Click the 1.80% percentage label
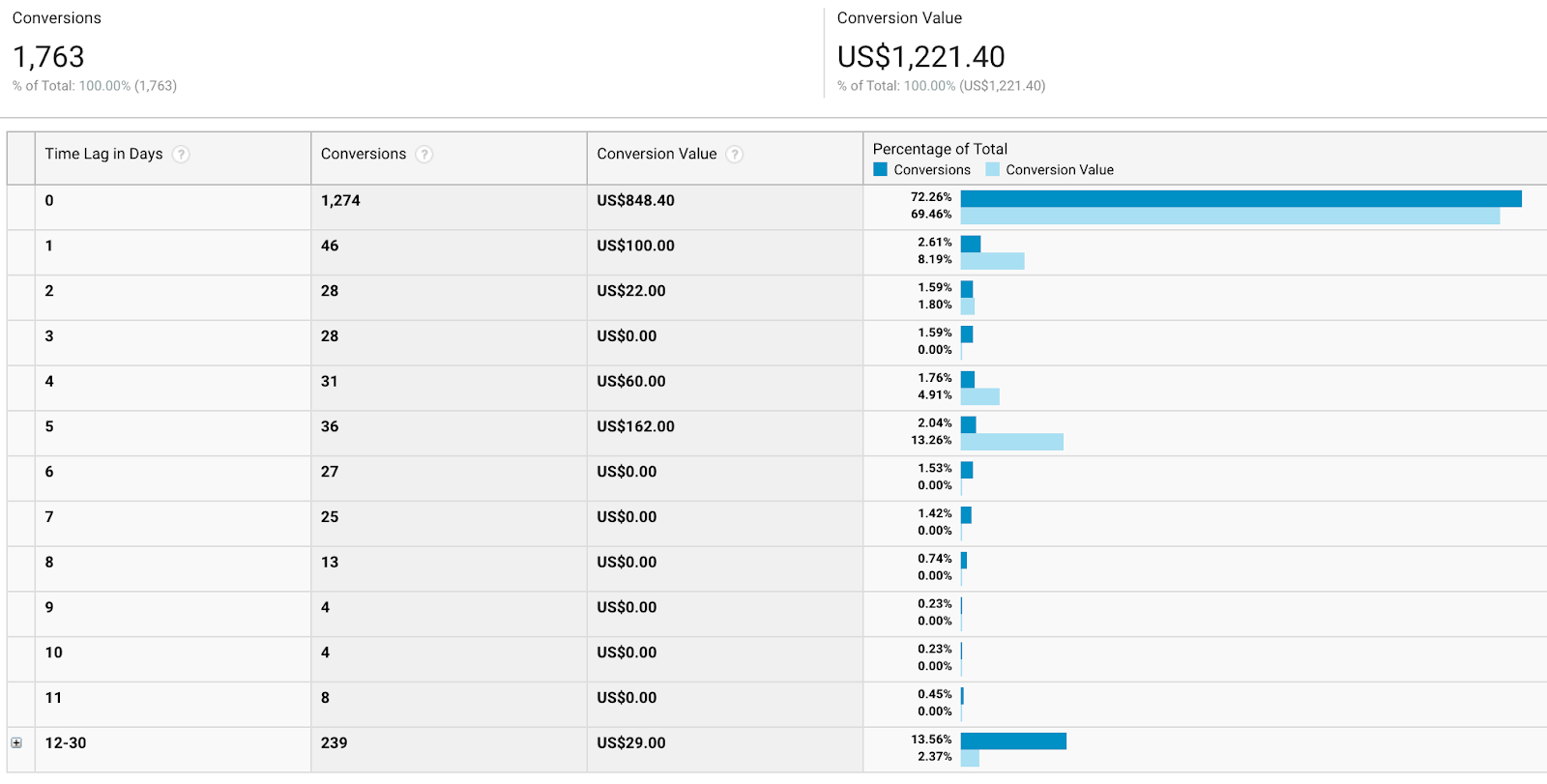The image size is (1547, 784). tap(935, 305)
